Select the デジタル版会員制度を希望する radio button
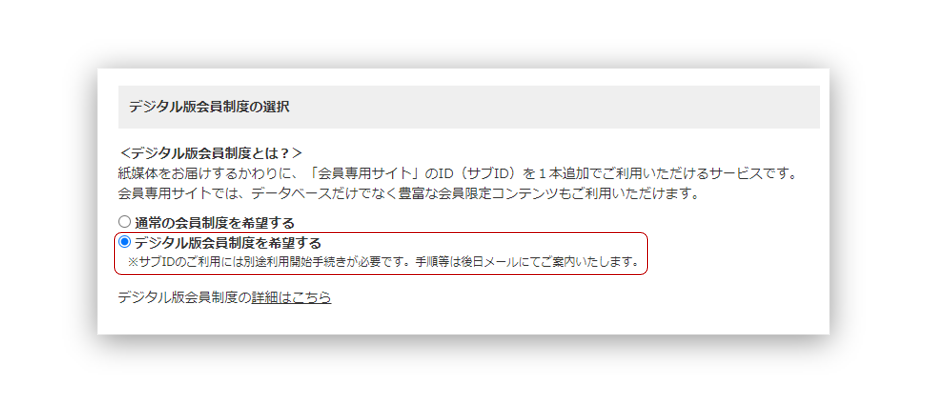The height and width of the screenshot is (413, 940). click(x=124, y=242)
